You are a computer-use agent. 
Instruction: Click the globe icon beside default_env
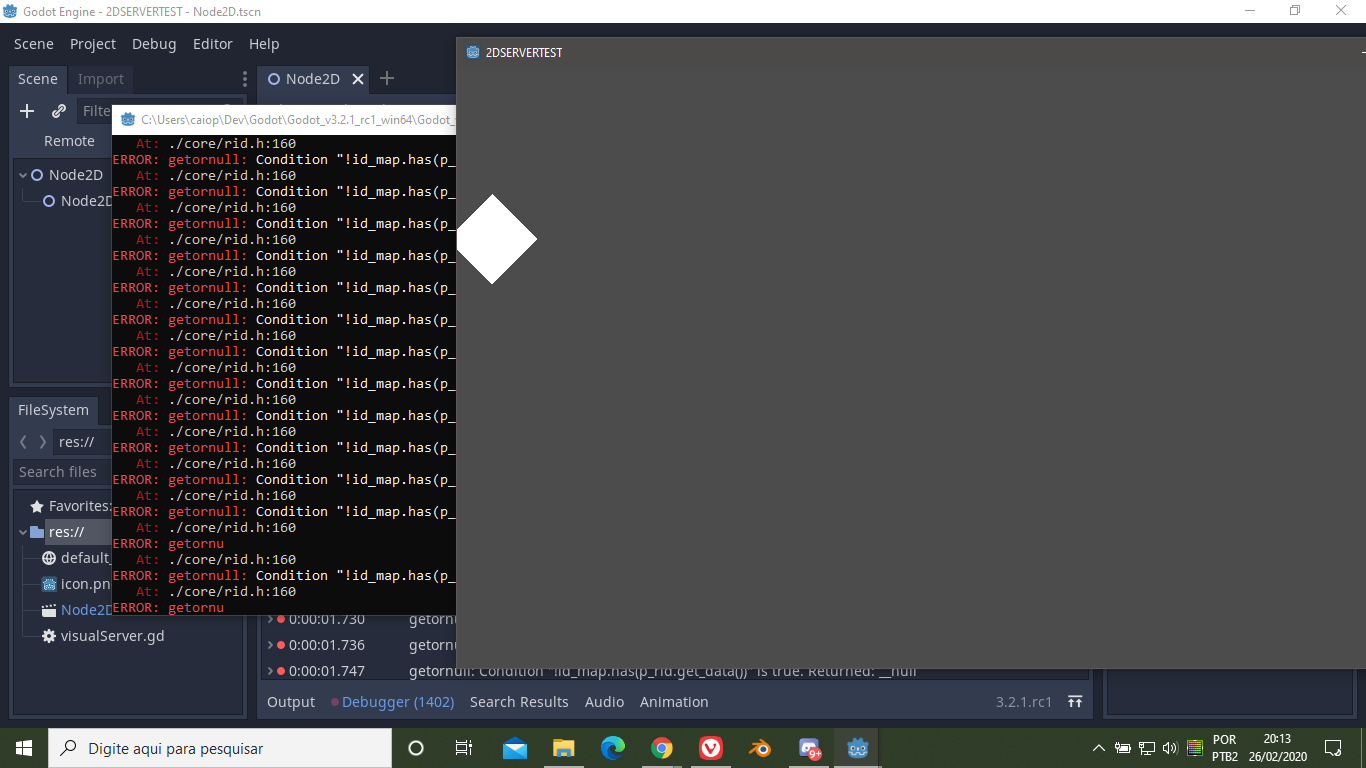(x=48, y=558)
